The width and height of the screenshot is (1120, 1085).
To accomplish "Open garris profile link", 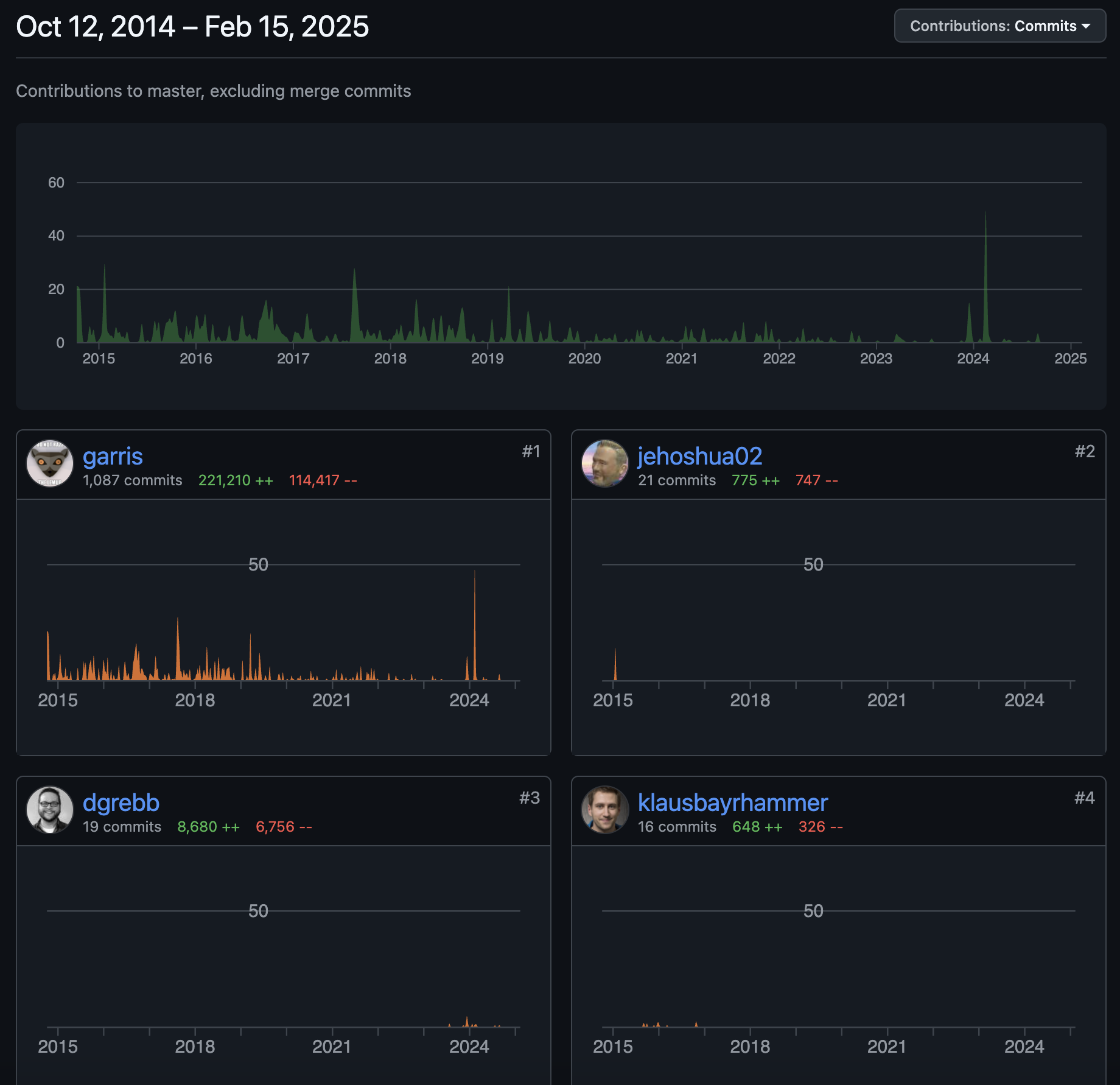I will click(x=113, y=456).
